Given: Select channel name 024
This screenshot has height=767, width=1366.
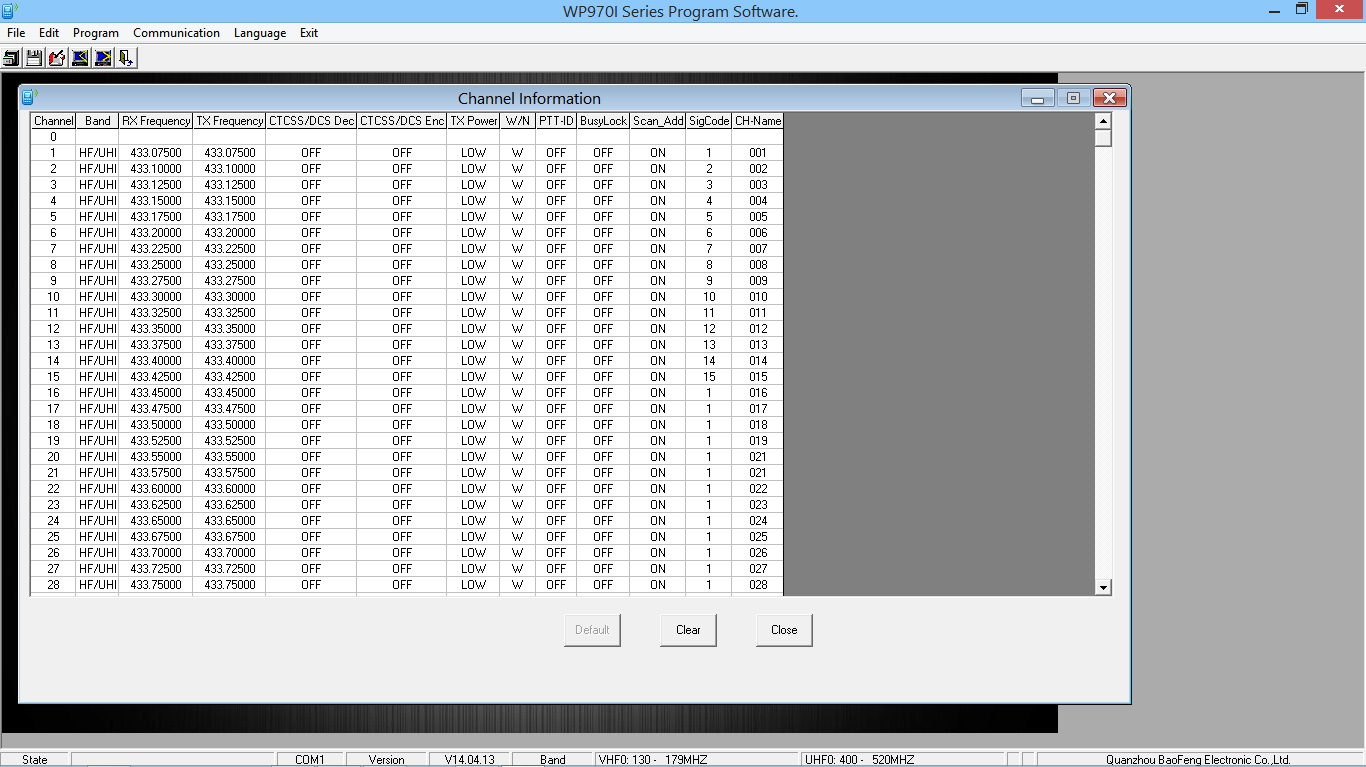Looking at the screenshot, I should 758,521.
